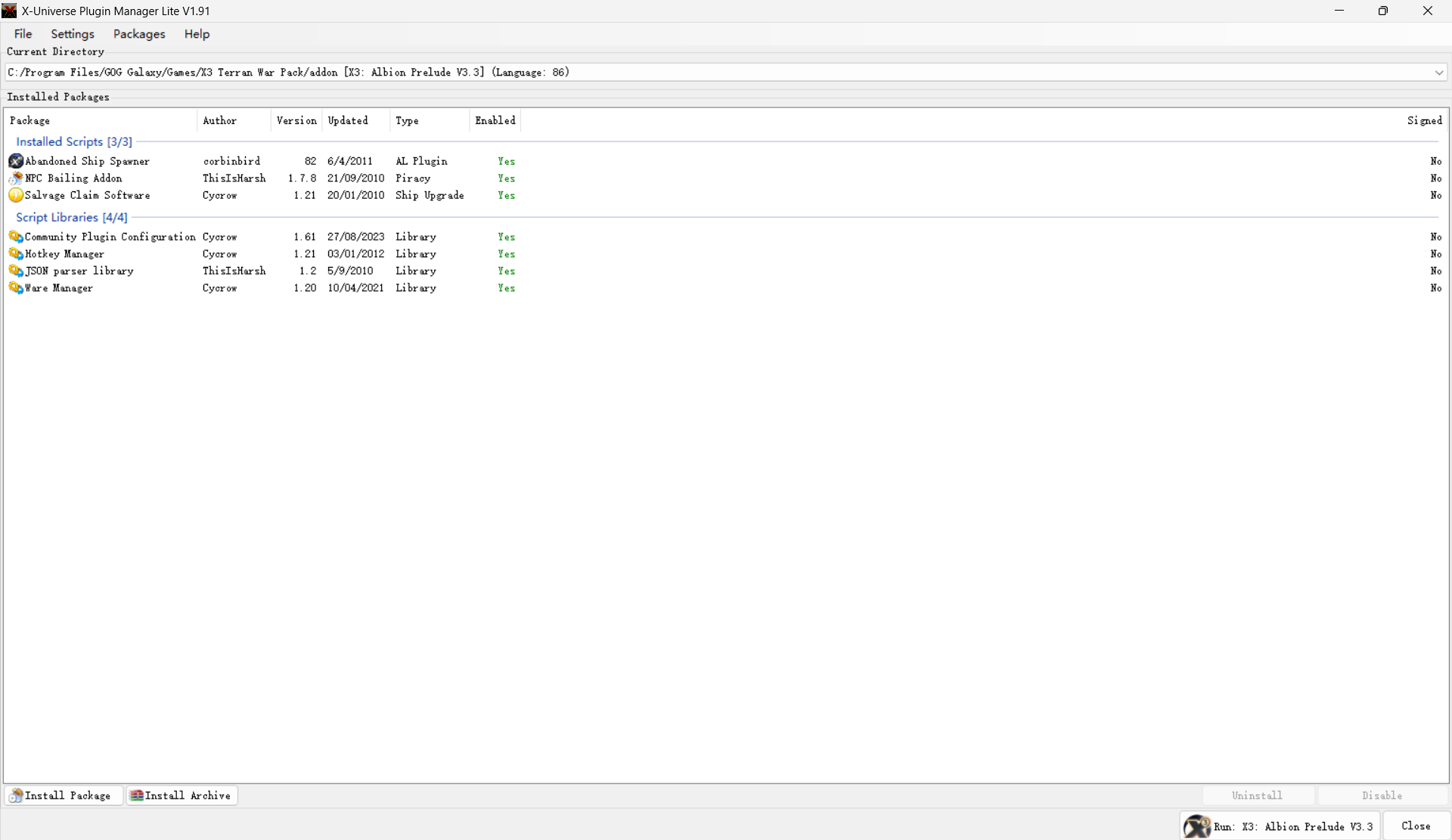
Task: Click the Disable button
Action: (x=1382, y=795)
